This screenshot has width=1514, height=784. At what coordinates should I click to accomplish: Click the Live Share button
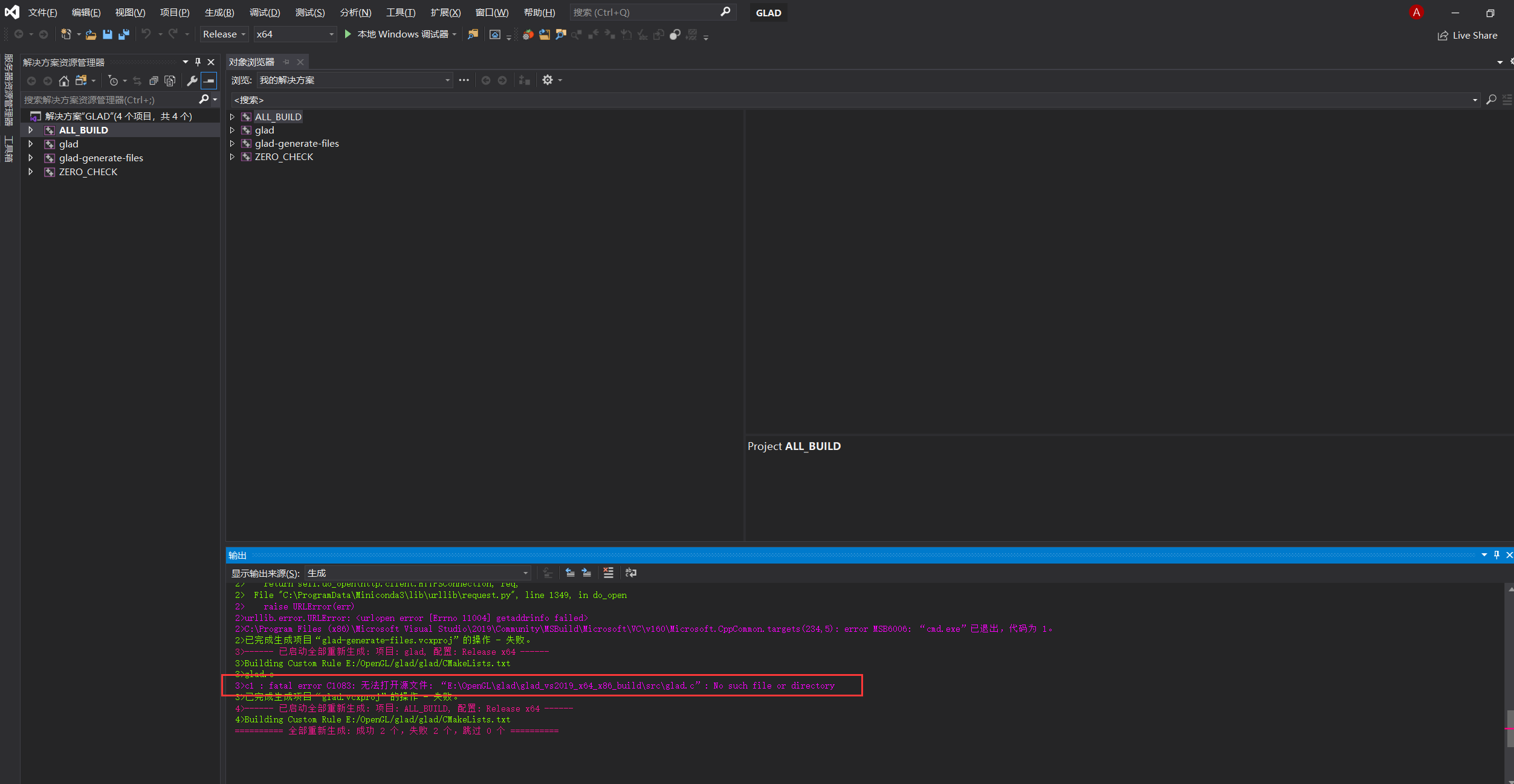pyautogui.click(x=1467, y=35)
